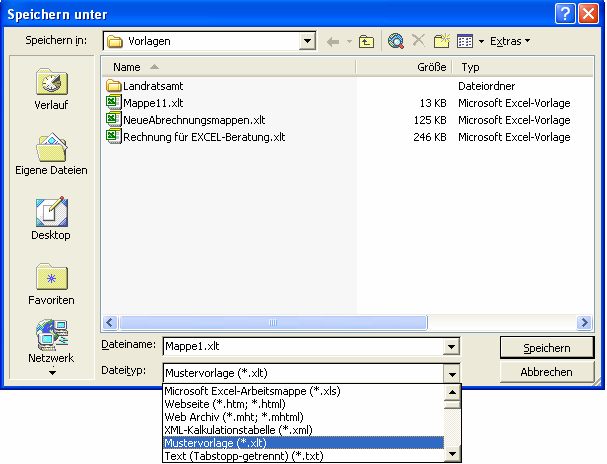The image size is (607, 464).
Task: Select the NeueAbrechnungsmappen.xlt file name
Action: coord(194,120)
